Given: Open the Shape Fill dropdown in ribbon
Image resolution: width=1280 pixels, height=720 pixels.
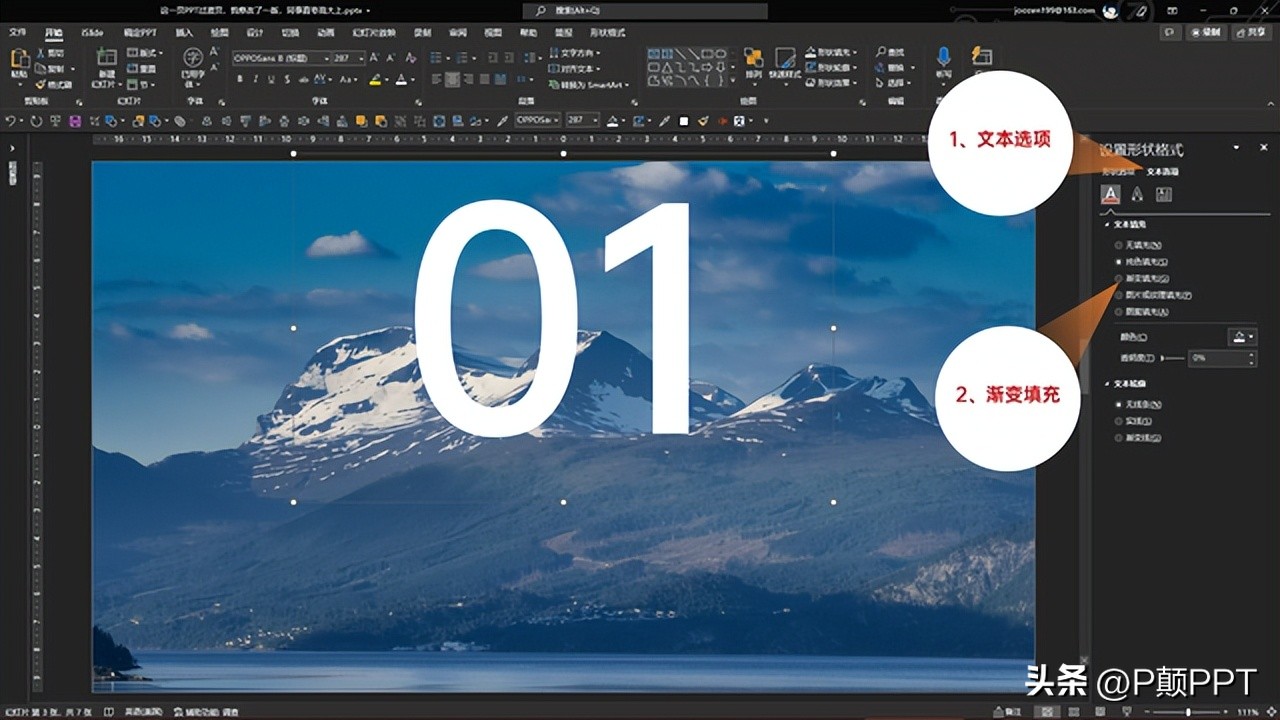Looking at the screenshot, I should point(832,52).
